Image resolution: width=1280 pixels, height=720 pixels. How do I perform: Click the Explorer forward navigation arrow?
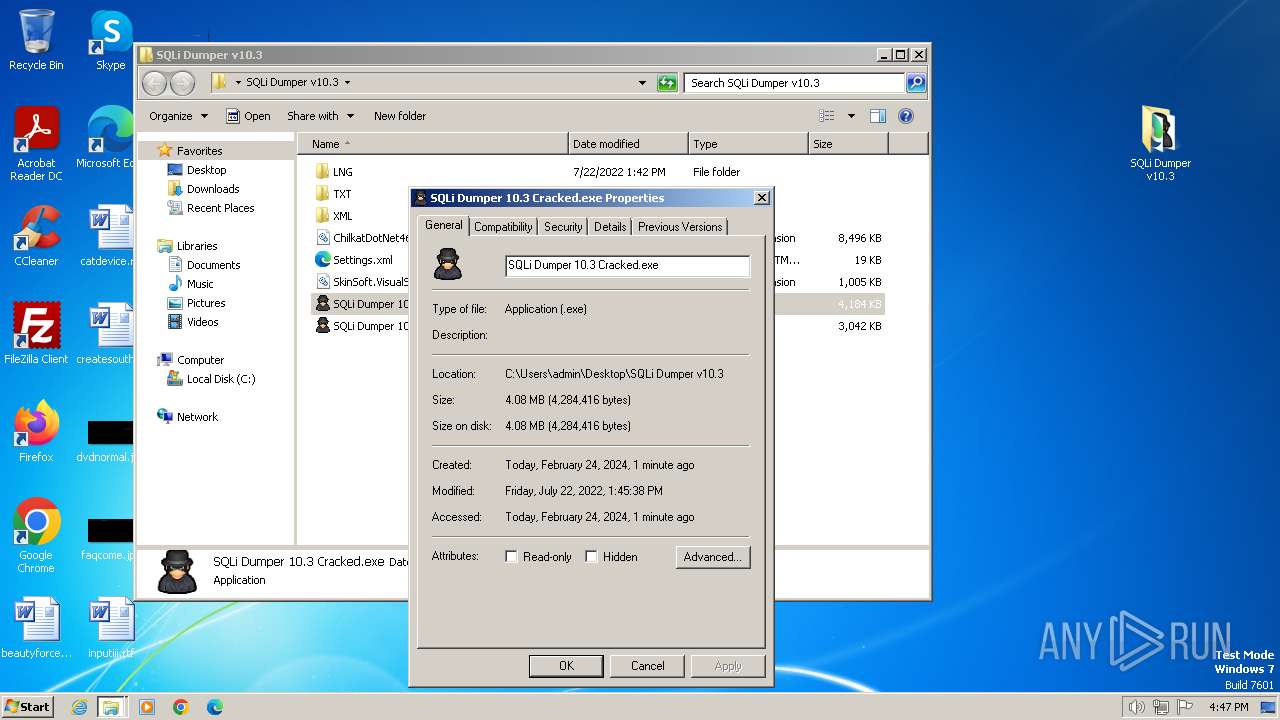[182, 83]
